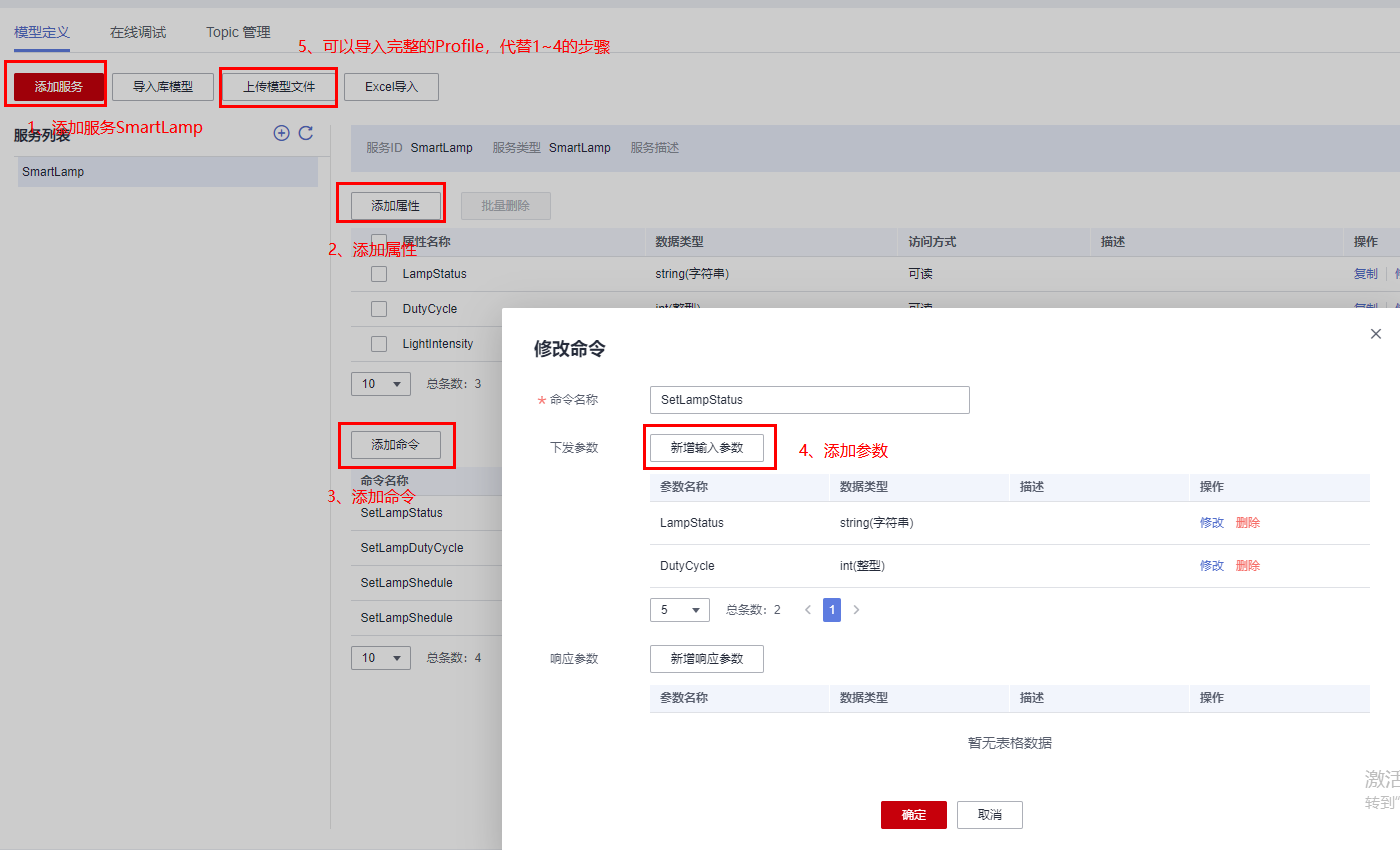
Task: Switch to the 模型定义 tab
Action: tap(42, 32)
